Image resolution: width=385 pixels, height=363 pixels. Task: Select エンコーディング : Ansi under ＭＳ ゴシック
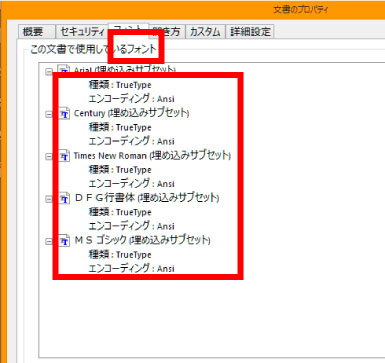pyautogui.click(x=131, y=268)
